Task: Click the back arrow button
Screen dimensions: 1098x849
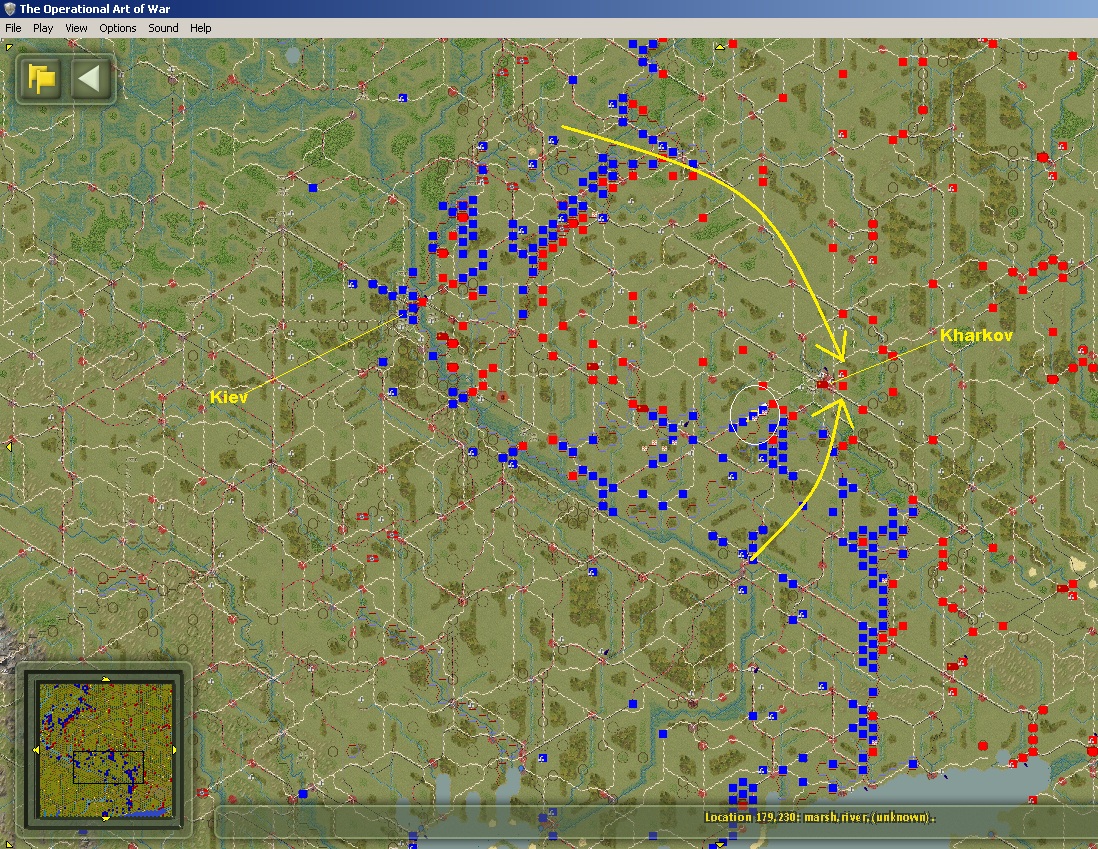Action: coord(91,78)
